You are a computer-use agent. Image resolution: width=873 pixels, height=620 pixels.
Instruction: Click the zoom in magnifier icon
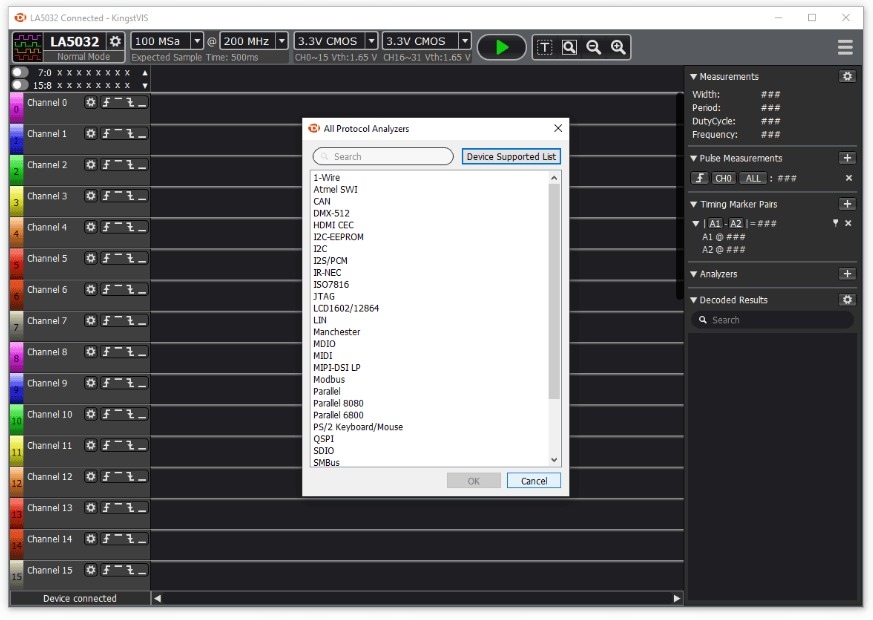[x=618, y=47]
